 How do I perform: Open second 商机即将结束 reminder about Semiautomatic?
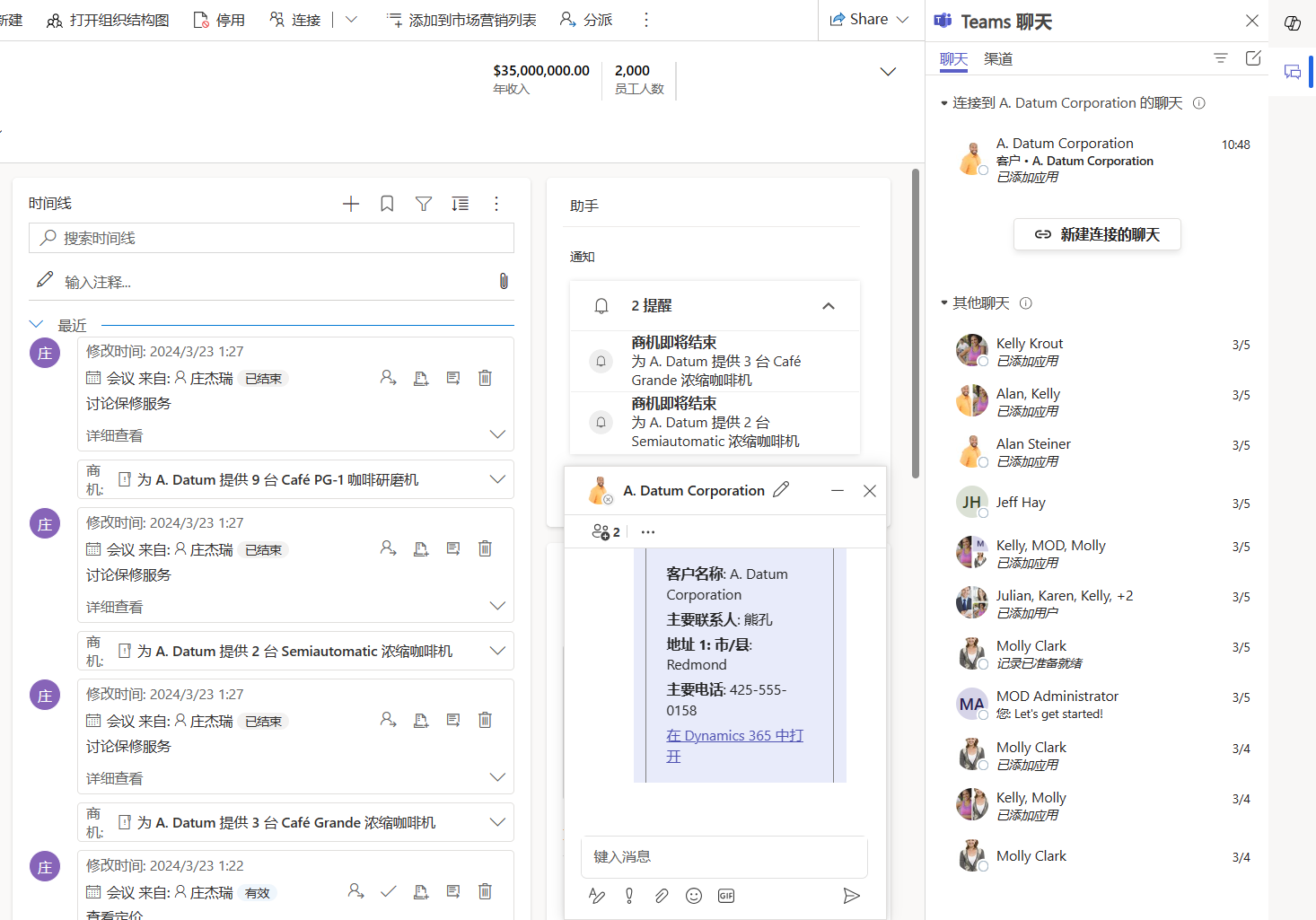tap(715, 423)
